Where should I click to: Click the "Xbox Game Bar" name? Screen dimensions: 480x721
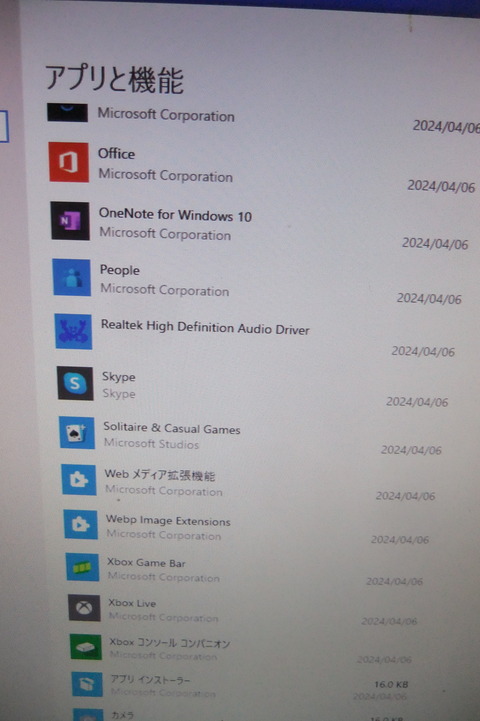146,562
